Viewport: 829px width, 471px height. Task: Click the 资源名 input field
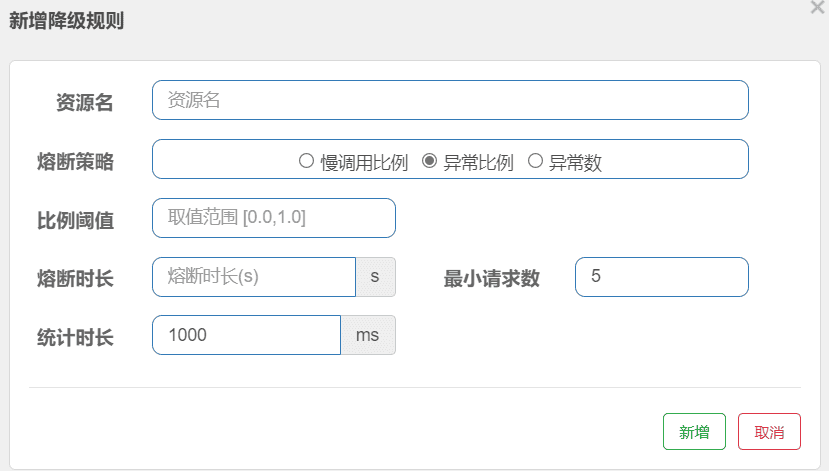[450, 100]
